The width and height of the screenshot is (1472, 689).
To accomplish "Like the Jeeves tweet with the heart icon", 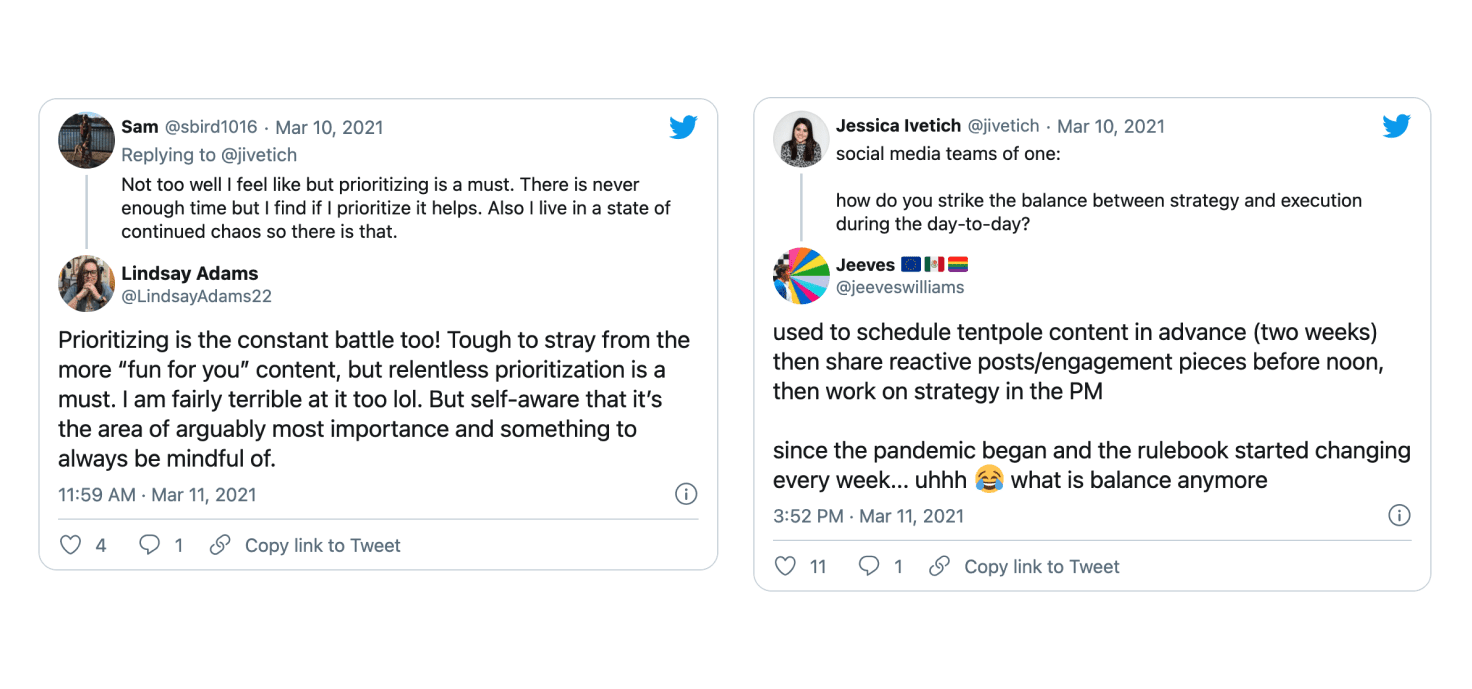I will 786,566.
